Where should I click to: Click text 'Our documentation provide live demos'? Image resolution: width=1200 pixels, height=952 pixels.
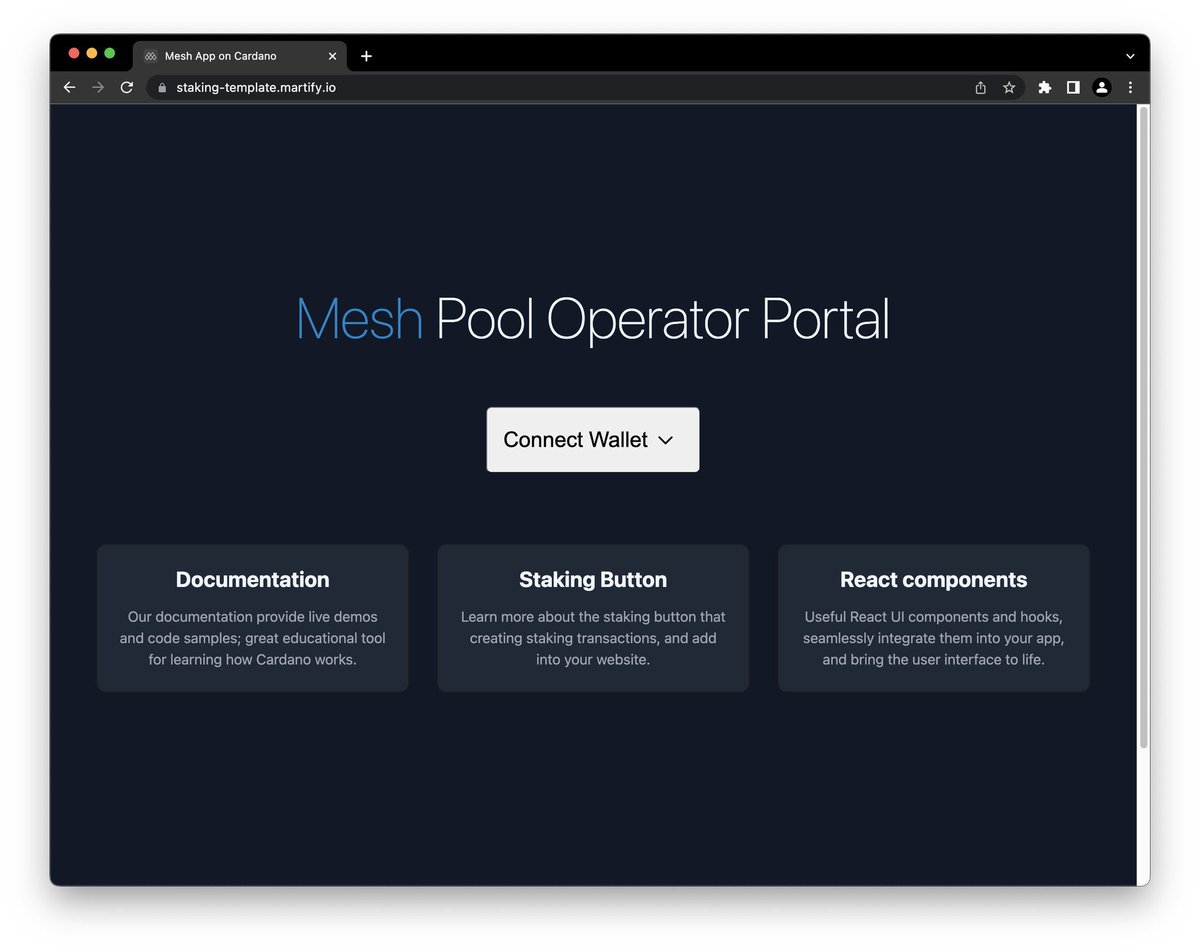pos(253,617)
